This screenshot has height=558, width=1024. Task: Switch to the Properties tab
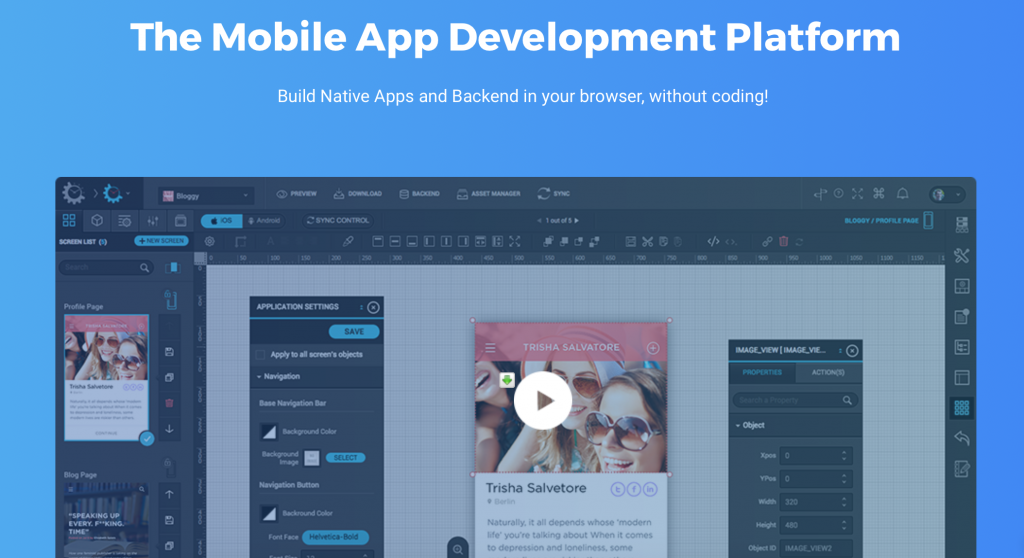pos(762,372)
